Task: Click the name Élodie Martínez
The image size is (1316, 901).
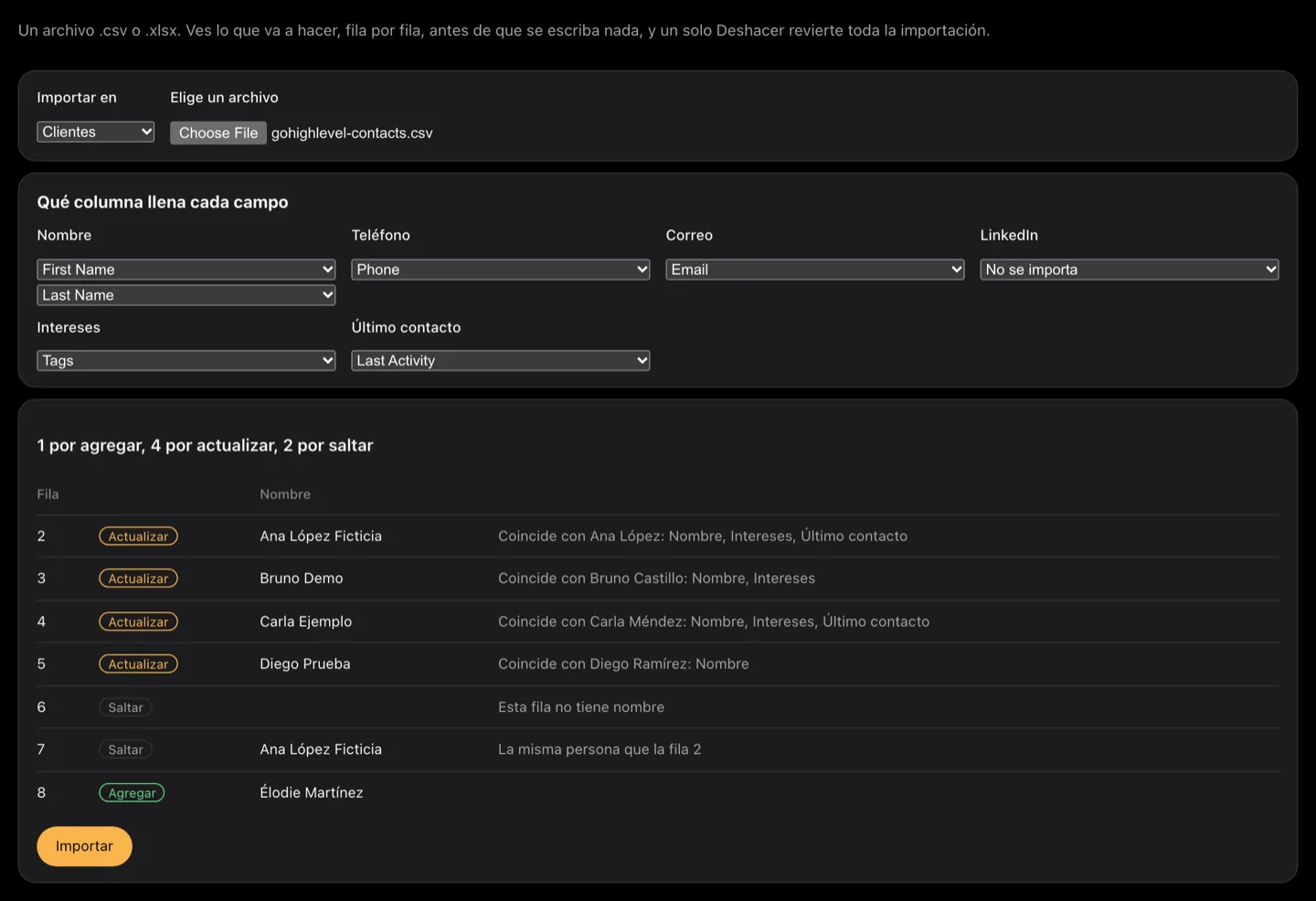Action: 312,792
